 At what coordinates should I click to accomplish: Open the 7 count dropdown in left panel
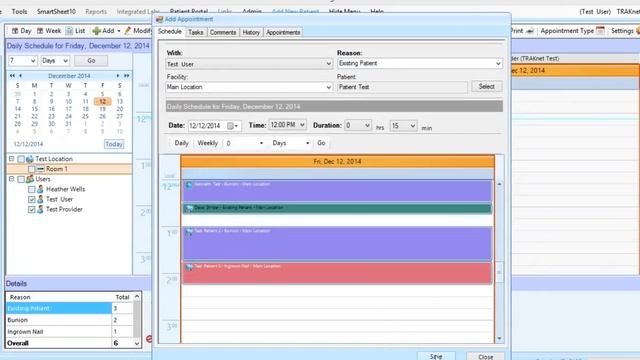33,60
